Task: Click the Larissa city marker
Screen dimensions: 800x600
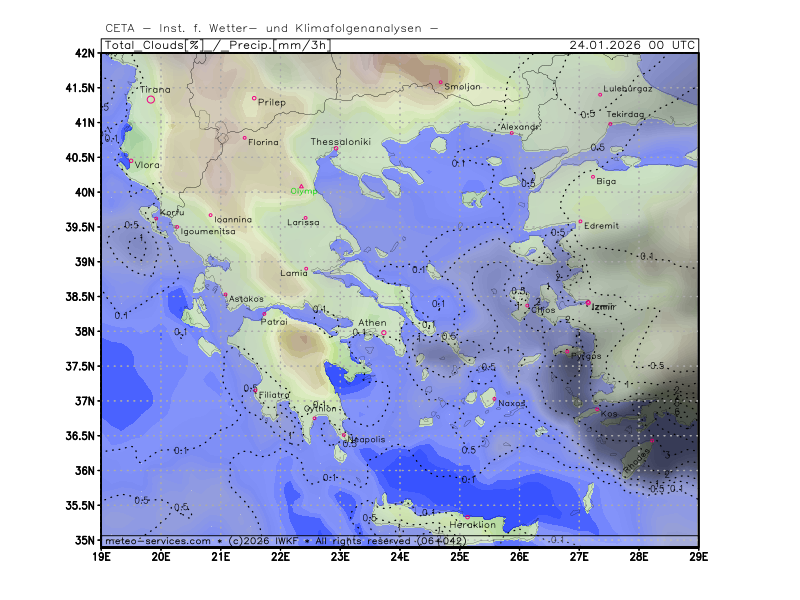Action: point(305,218)
